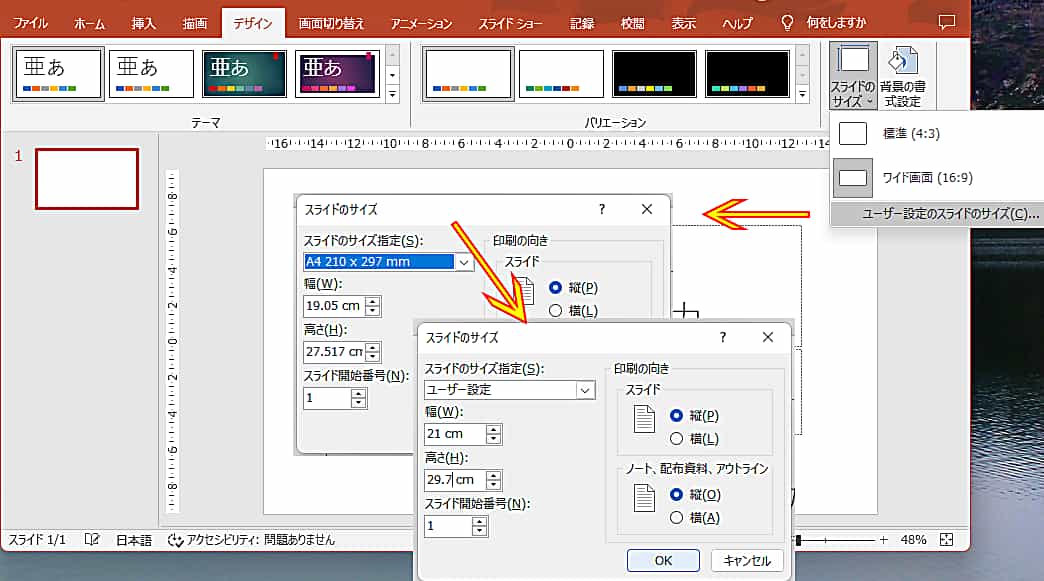Click the lightbulb 'Tell me' (何をしますか) icon
The image size is (1044, 581).
787,22
